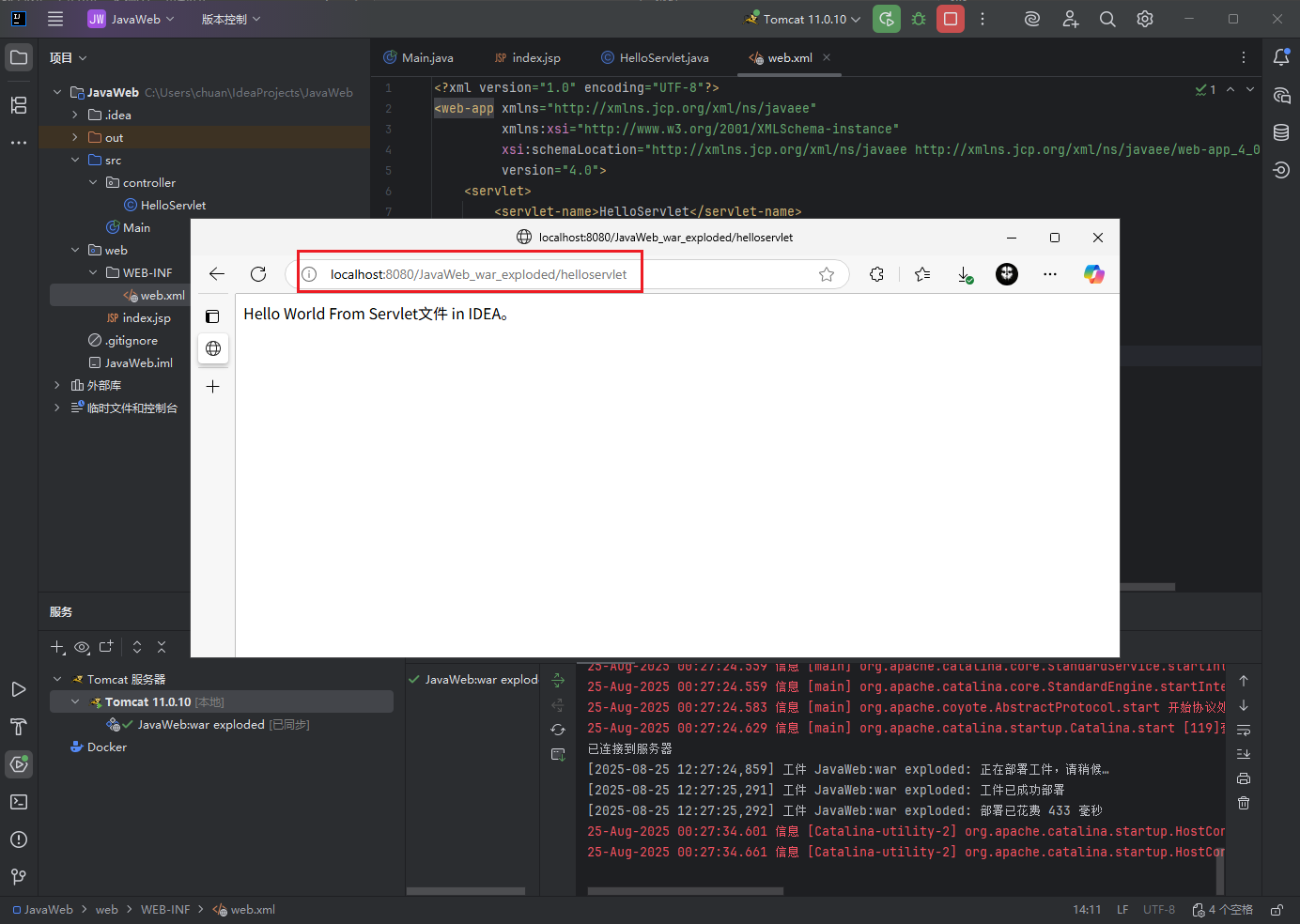This screenshot has width=1300, height=924.
Task: Open services in new tab icon
Action: (106, 647)
